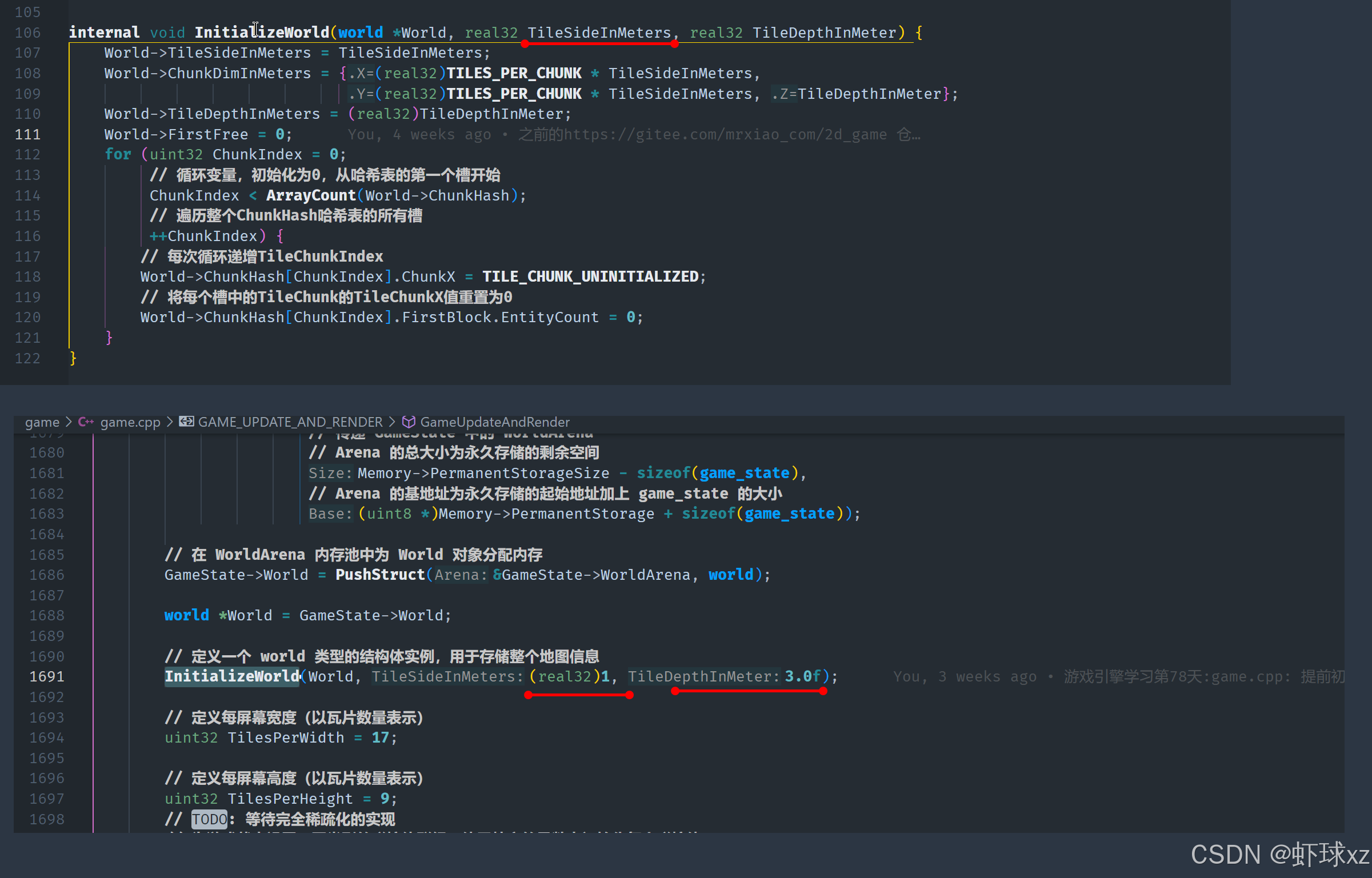
Task: Click the InitializeWorld call on line 1691
Action: 232,676
